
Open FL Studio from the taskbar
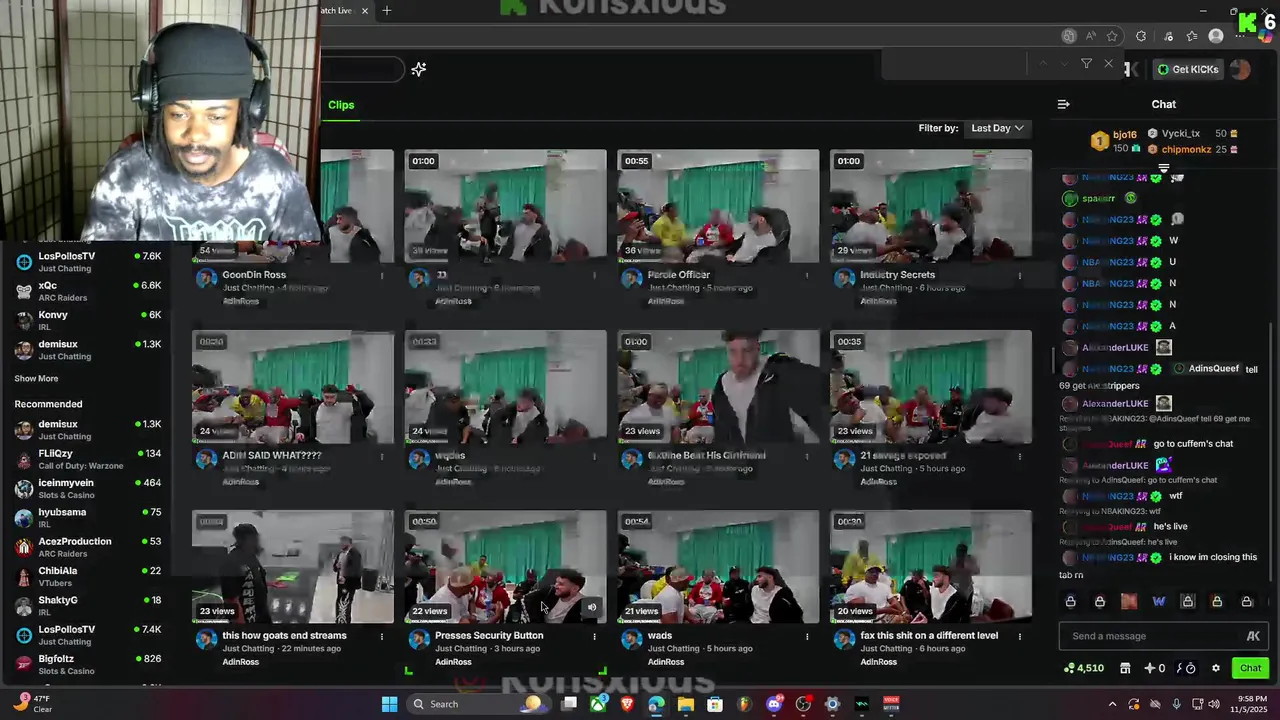tap(744, 704)
